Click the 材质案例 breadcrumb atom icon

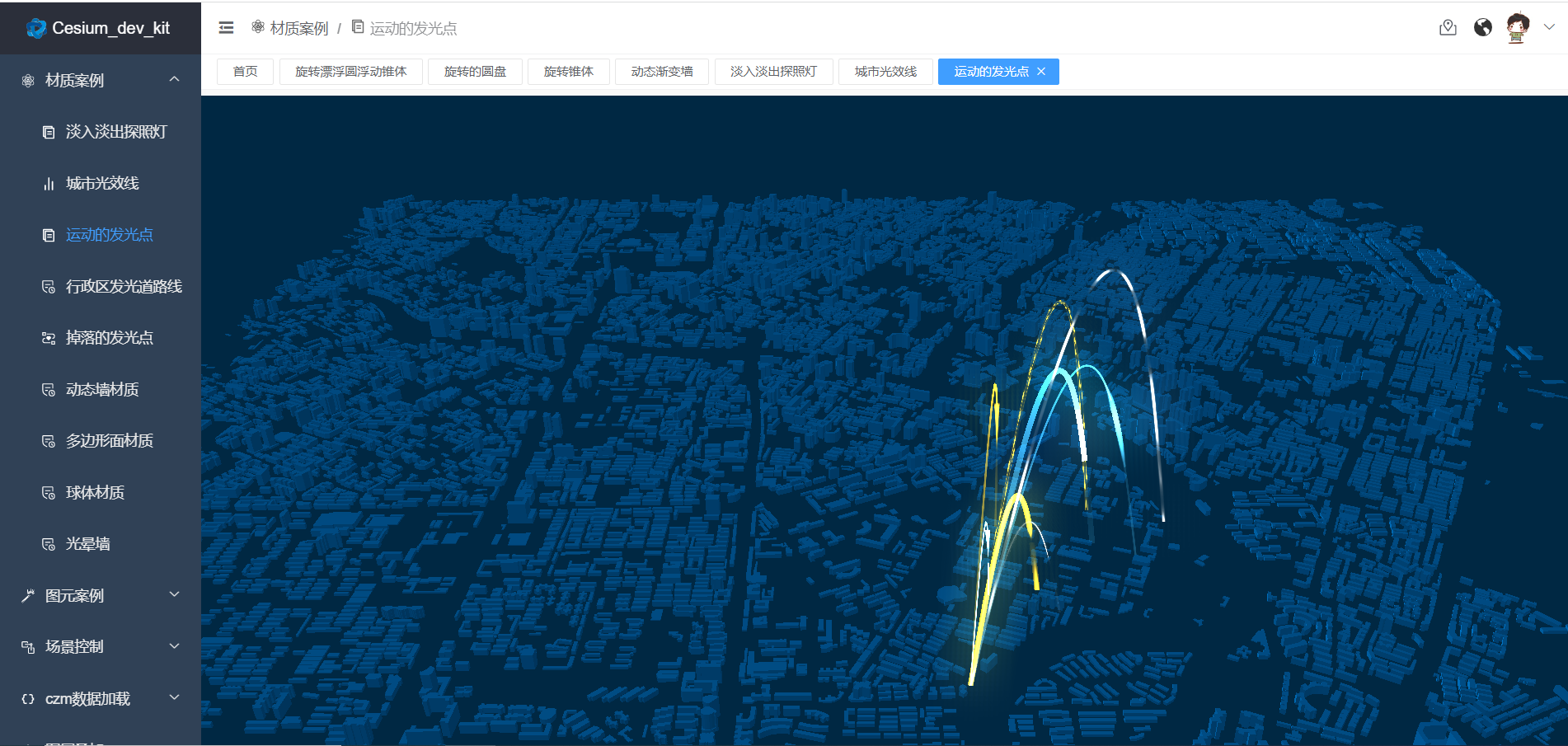(x=258, y=27)
